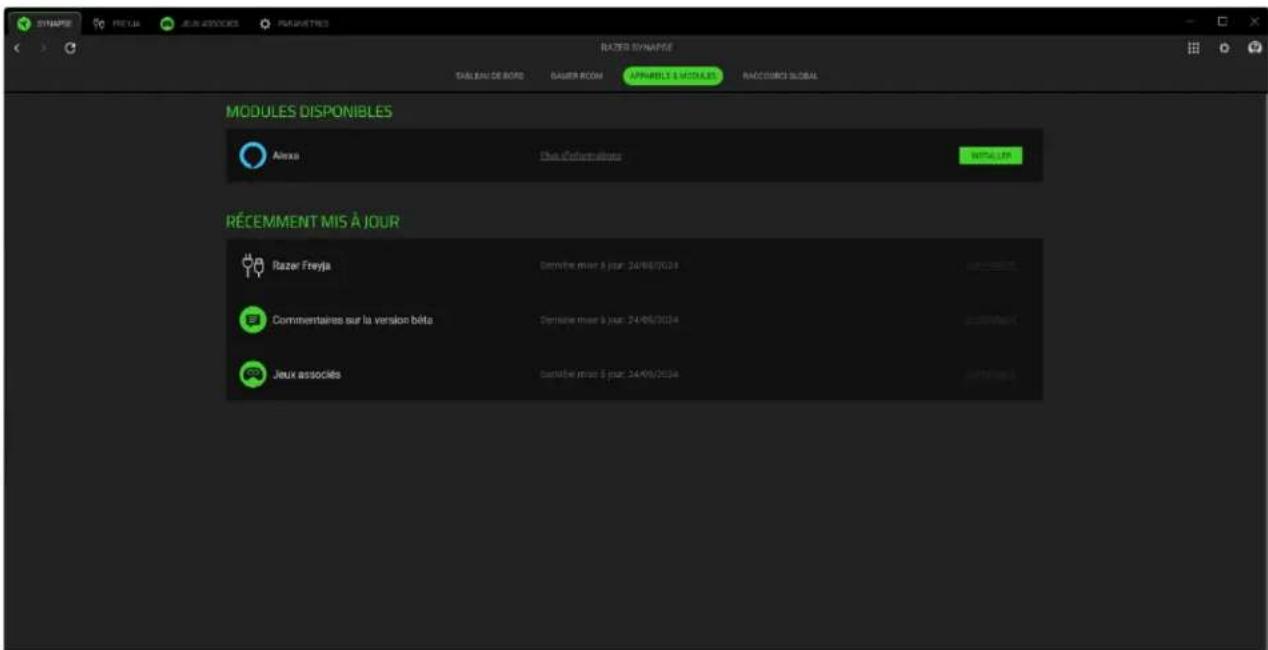
Task: Click the Razer Freyja plug icon
Action: (253, 266)
